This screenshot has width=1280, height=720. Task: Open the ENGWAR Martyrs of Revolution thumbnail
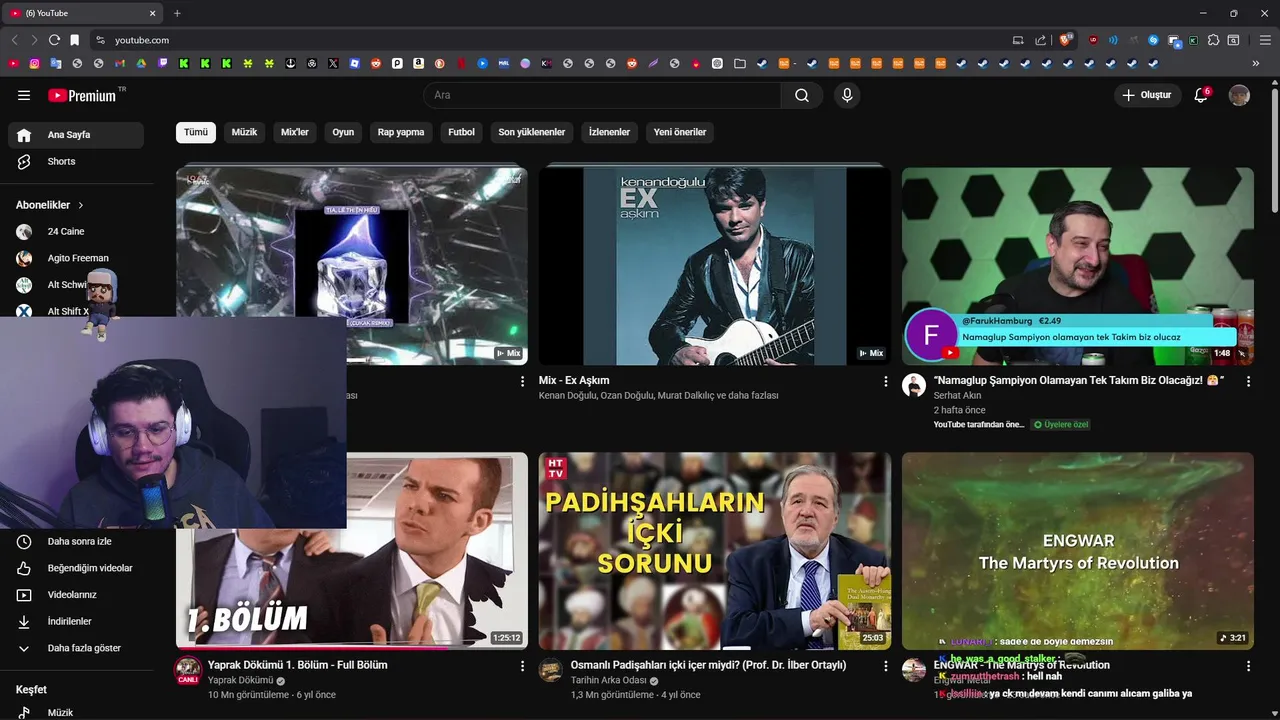pyautogui.click(x=1078, y=551)
